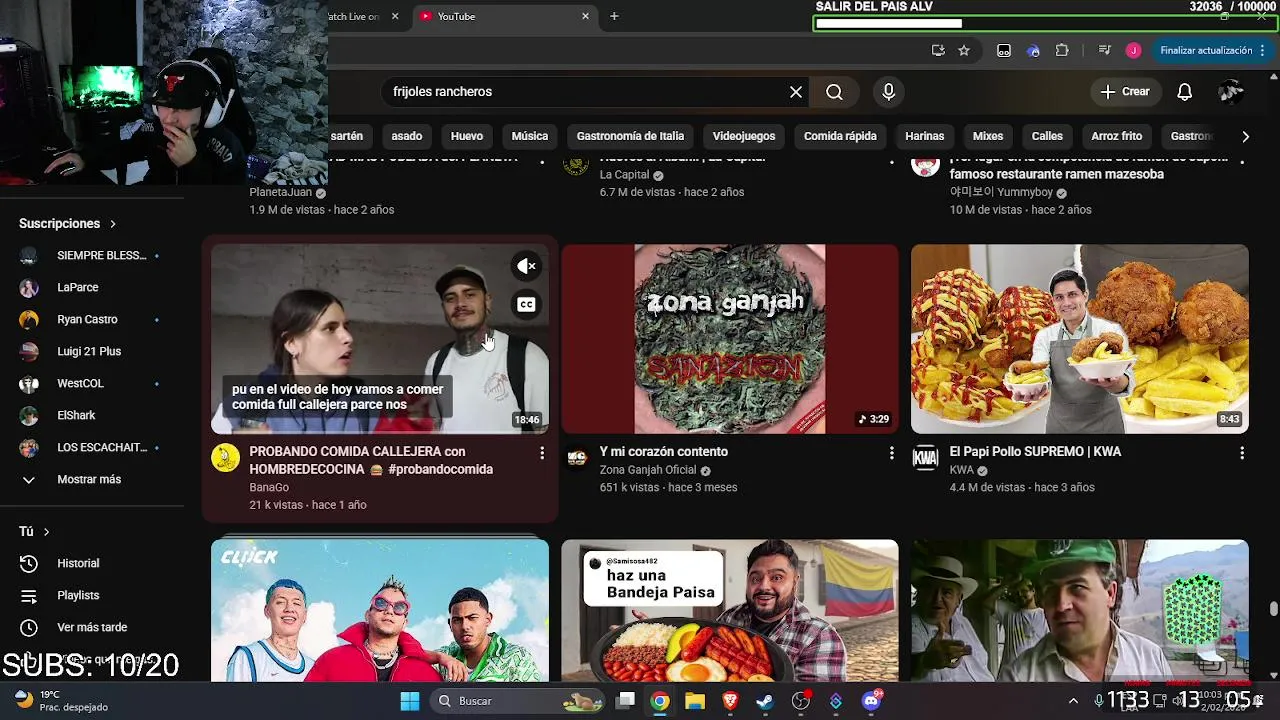Open the KWA channel avatar
This screenshot has height=720, width=1280.
pos(925,458)
